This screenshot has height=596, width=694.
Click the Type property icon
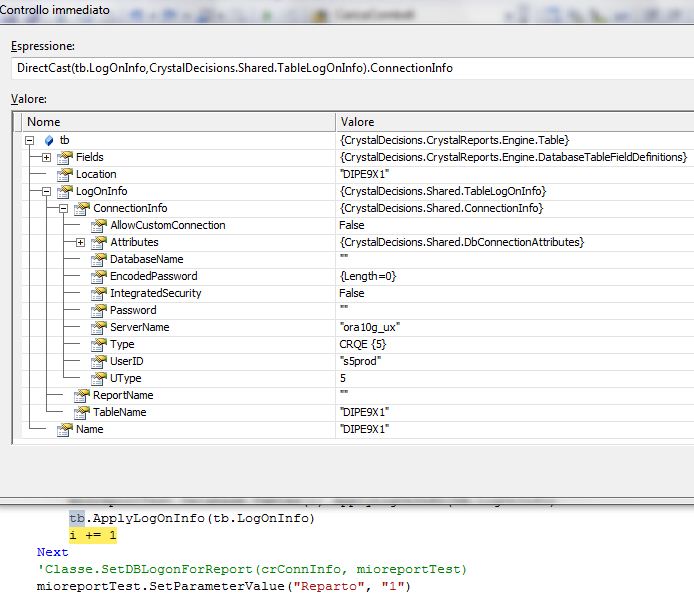click(99, 344)
